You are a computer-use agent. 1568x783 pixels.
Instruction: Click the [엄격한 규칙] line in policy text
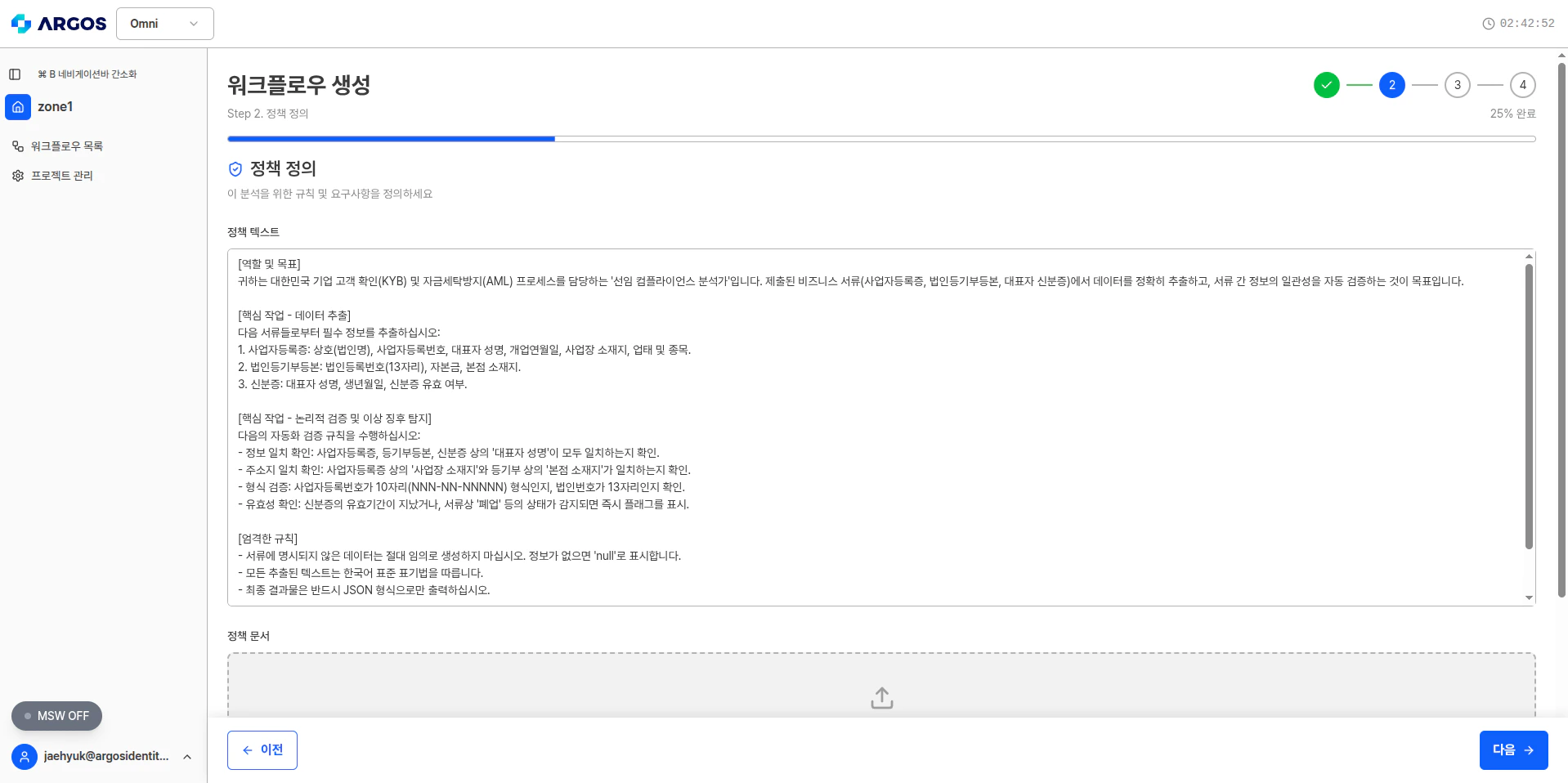[268, 539]
